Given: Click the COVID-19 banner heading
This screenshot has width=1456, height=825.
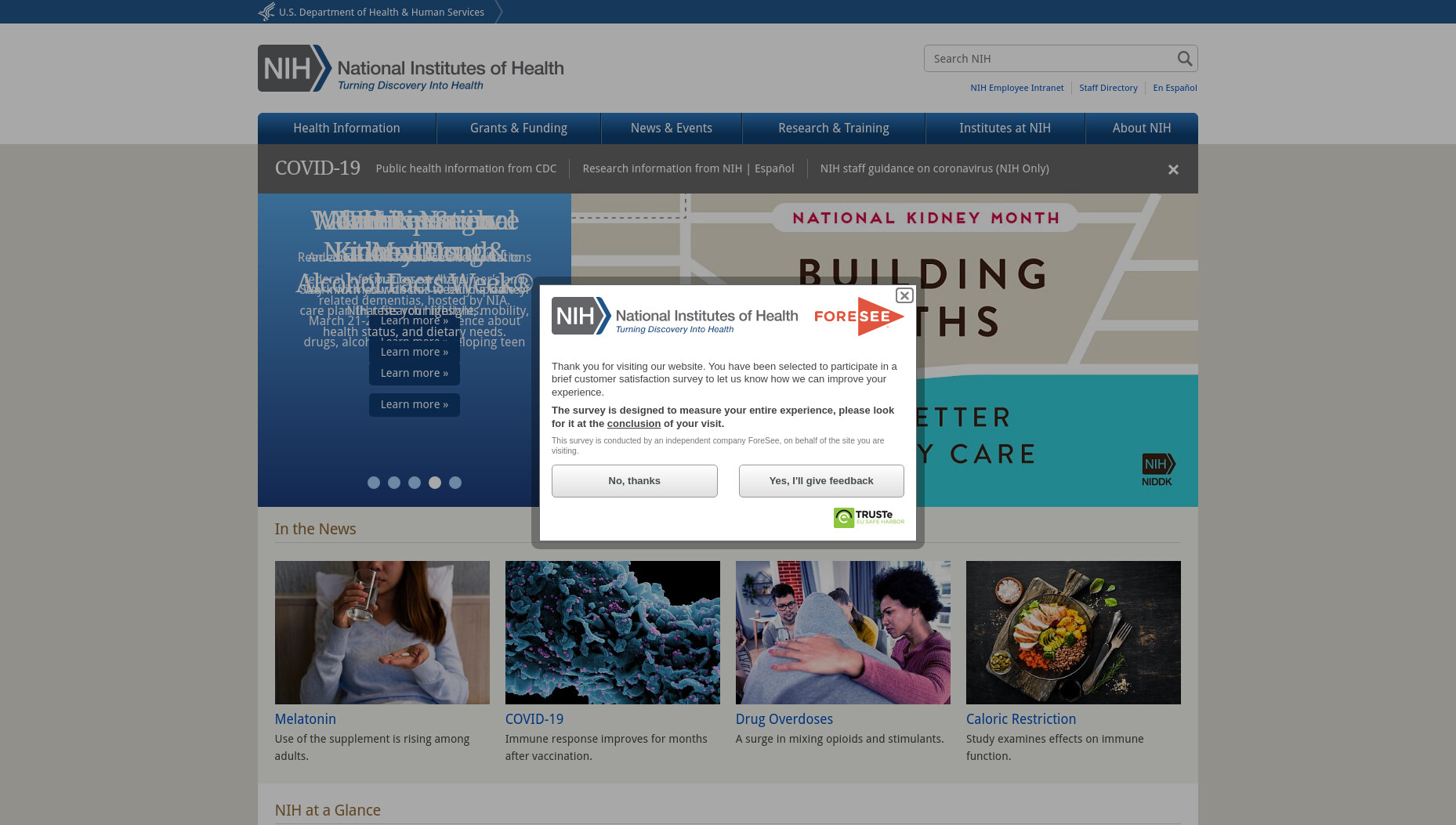Looking at the screenshot, I should (x=317, y=168).
